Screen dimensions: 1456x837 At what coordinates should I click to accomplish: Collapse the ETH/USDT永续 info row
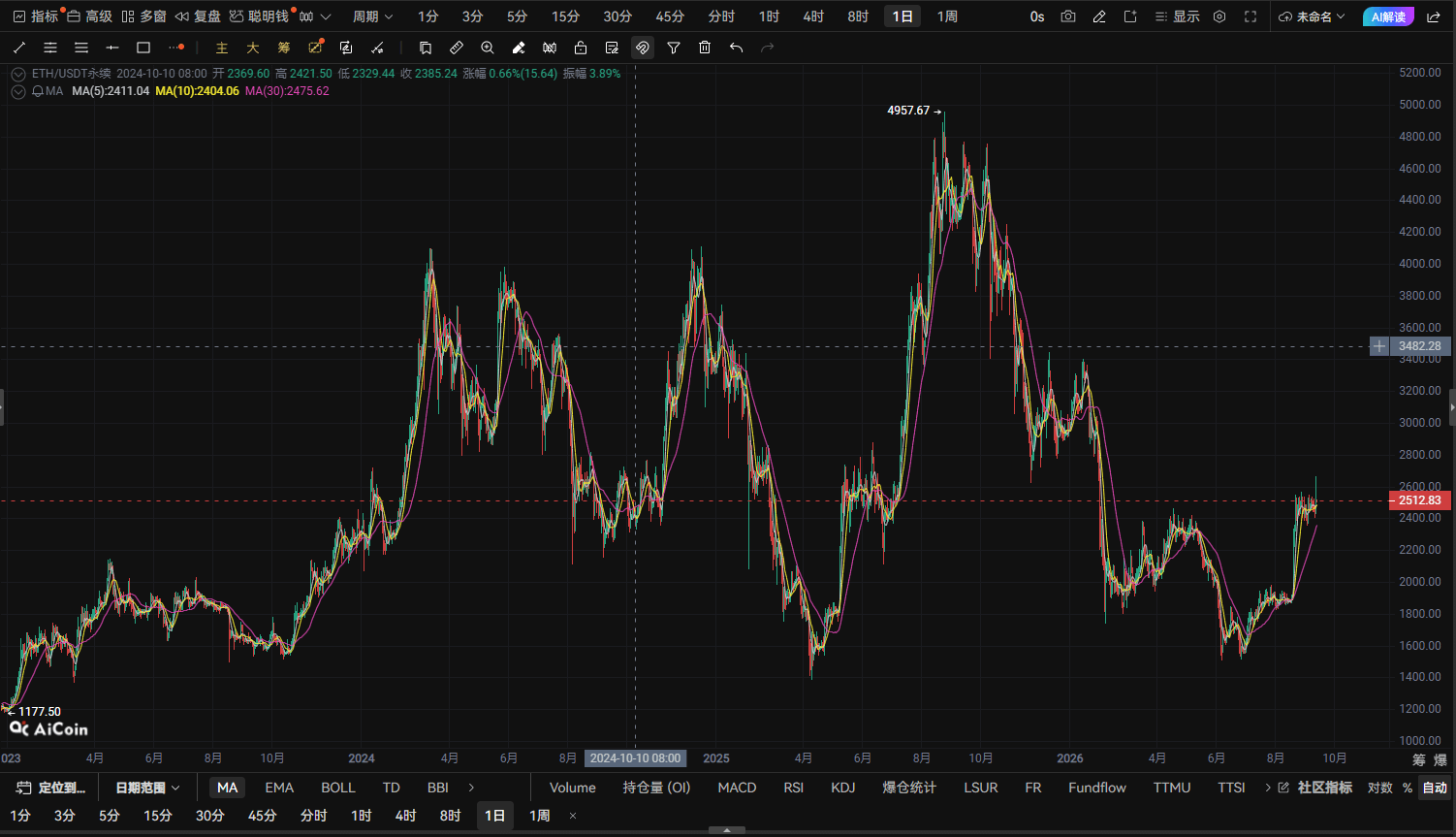click(18, 74)
